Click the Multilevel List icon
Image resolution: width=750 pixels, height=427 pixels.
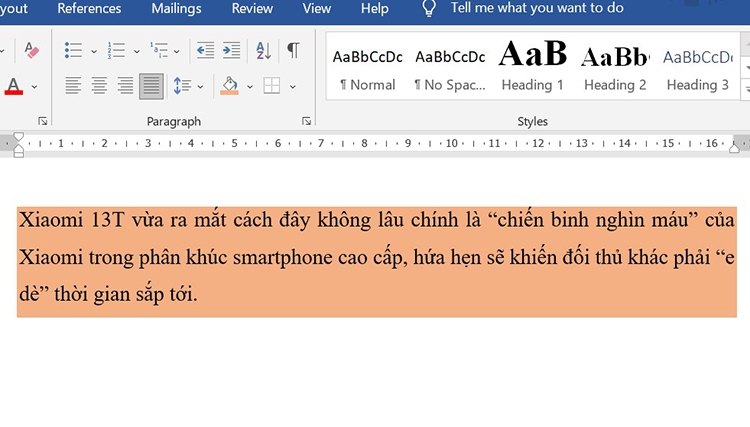pos(159,50)
